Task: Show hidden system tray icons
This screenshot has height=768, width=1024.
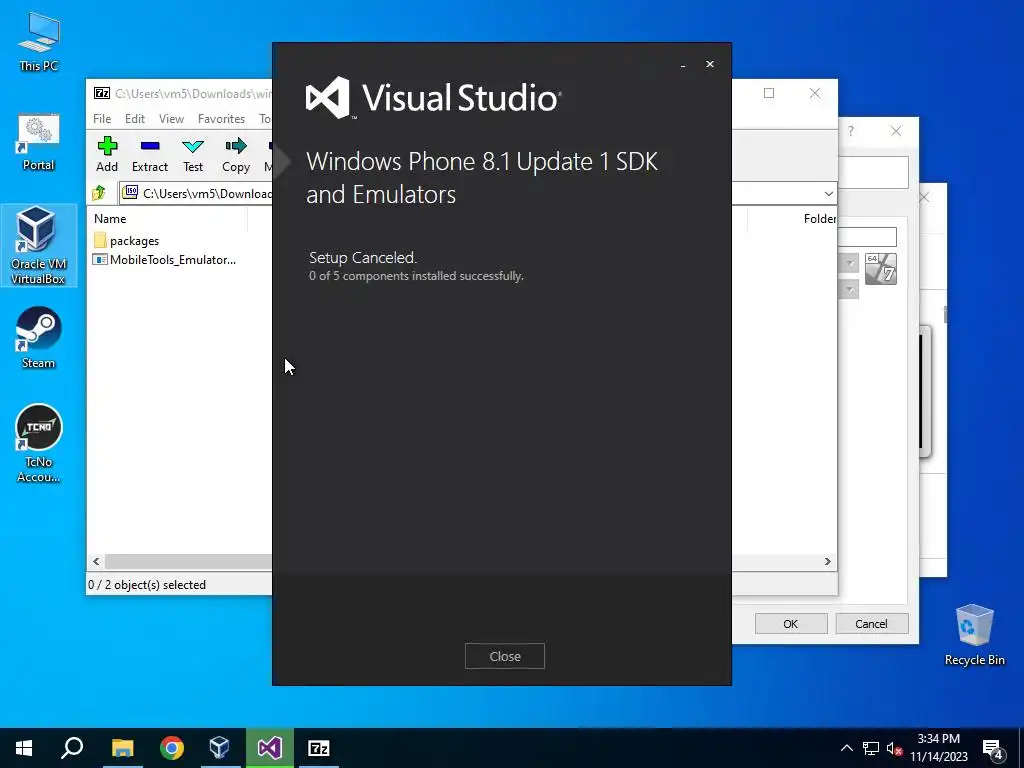Action: 846,748
